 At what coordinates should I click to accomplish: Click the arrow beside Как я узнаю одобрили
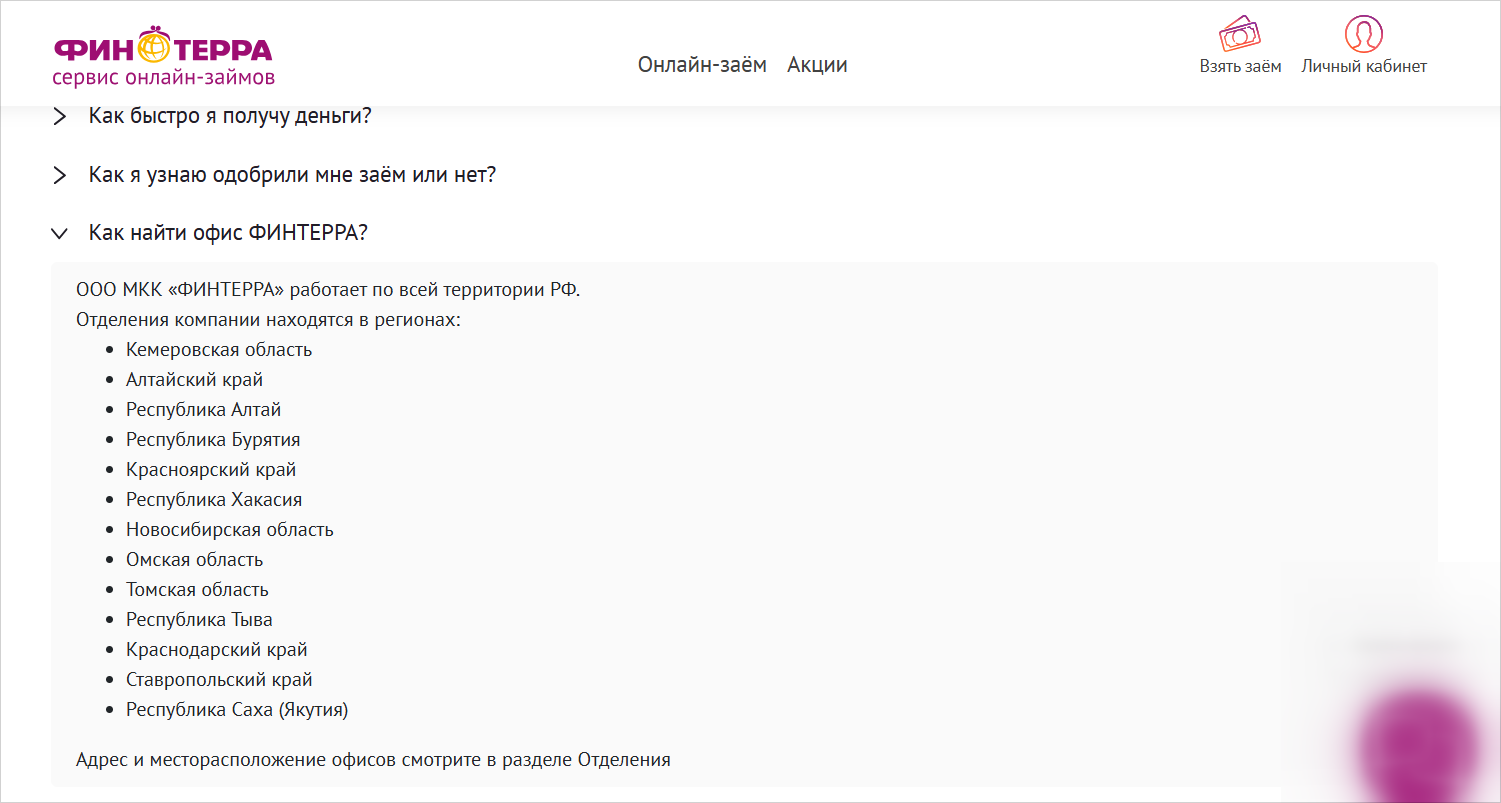tap(60, 176)
